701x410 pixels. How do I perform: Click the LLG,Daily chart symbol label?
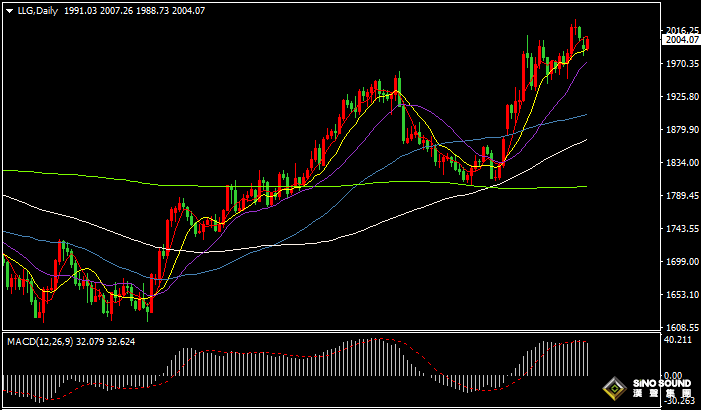(37, 10)
